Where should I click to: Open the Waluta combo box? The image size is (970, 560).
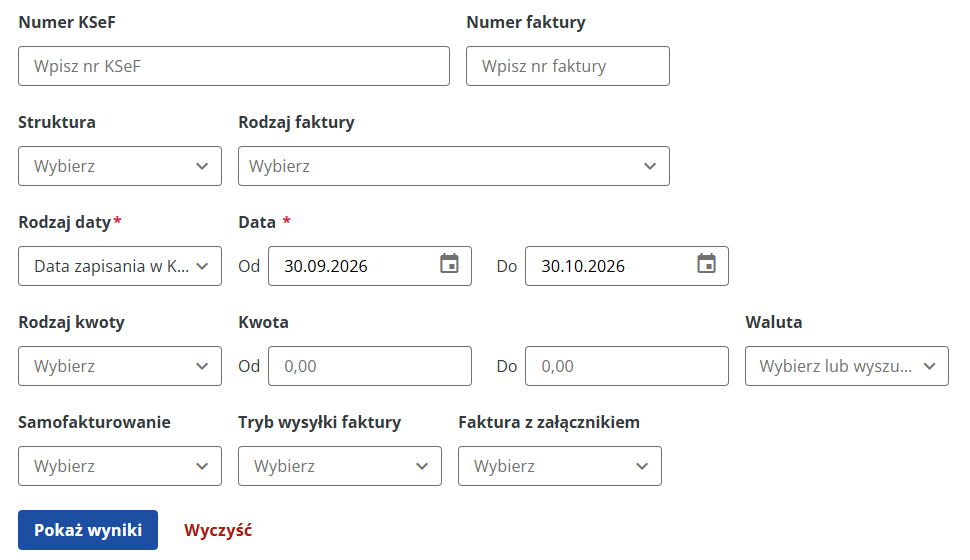click(x=846, y=366)
